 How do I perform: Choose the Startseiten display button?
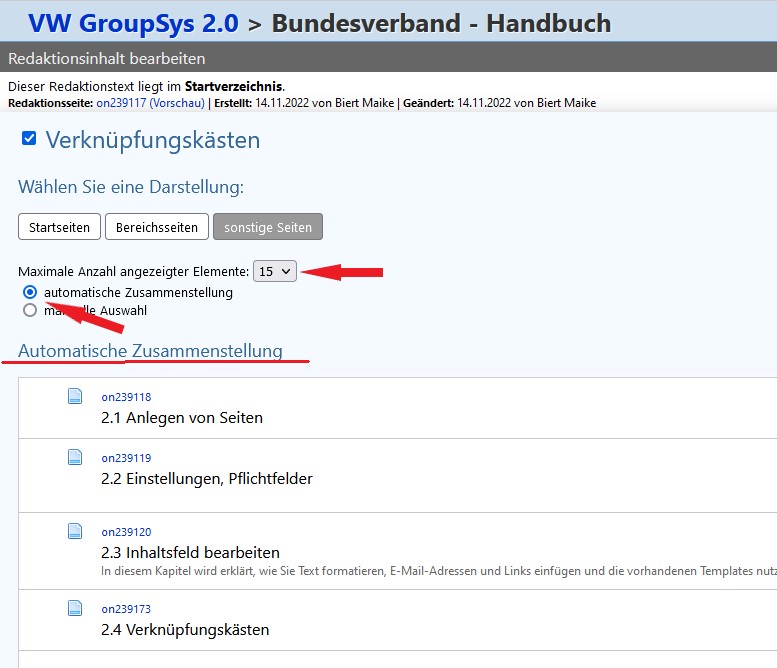tap(59, 227)
